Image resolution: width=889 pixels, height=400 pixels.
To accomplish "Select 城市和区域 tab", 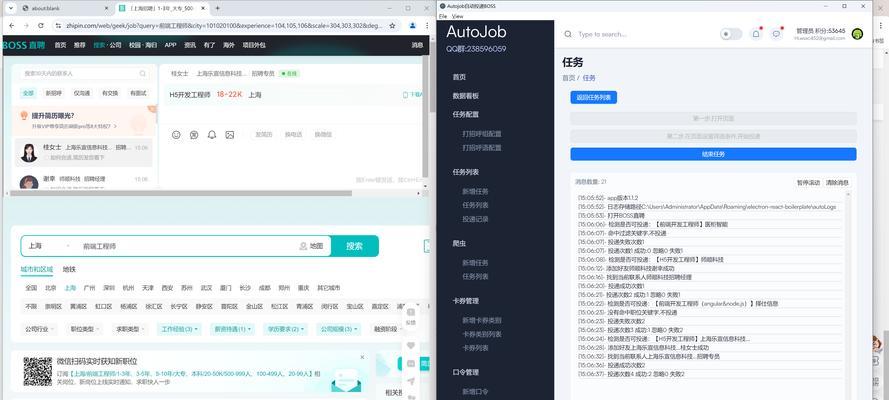I will click(36, 269).
